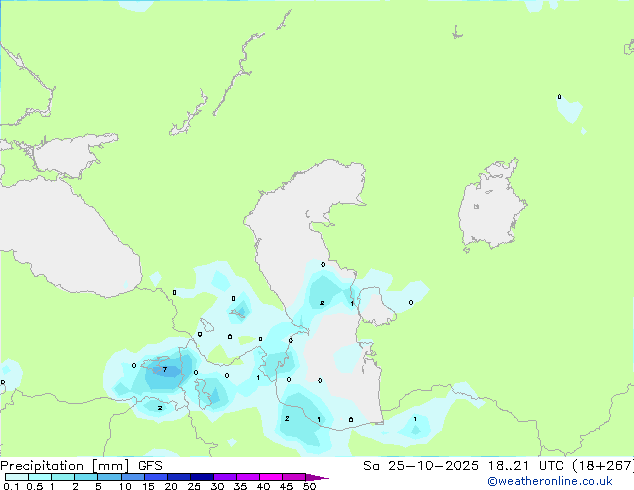Image resolution: width=634 pixels, height=490 pixels.
Task: Click the "18..21 UTC" time text
Action: coord(525,466)
